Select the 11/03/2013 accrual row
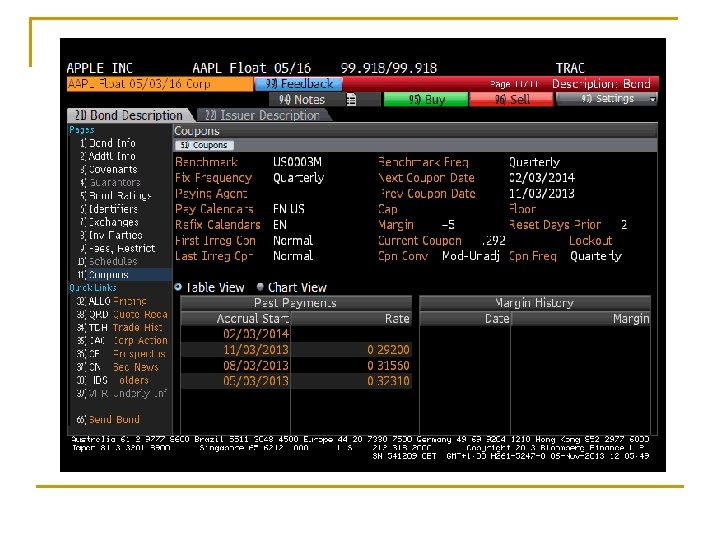This screenshot has width=720, height=540. point(296,350)
